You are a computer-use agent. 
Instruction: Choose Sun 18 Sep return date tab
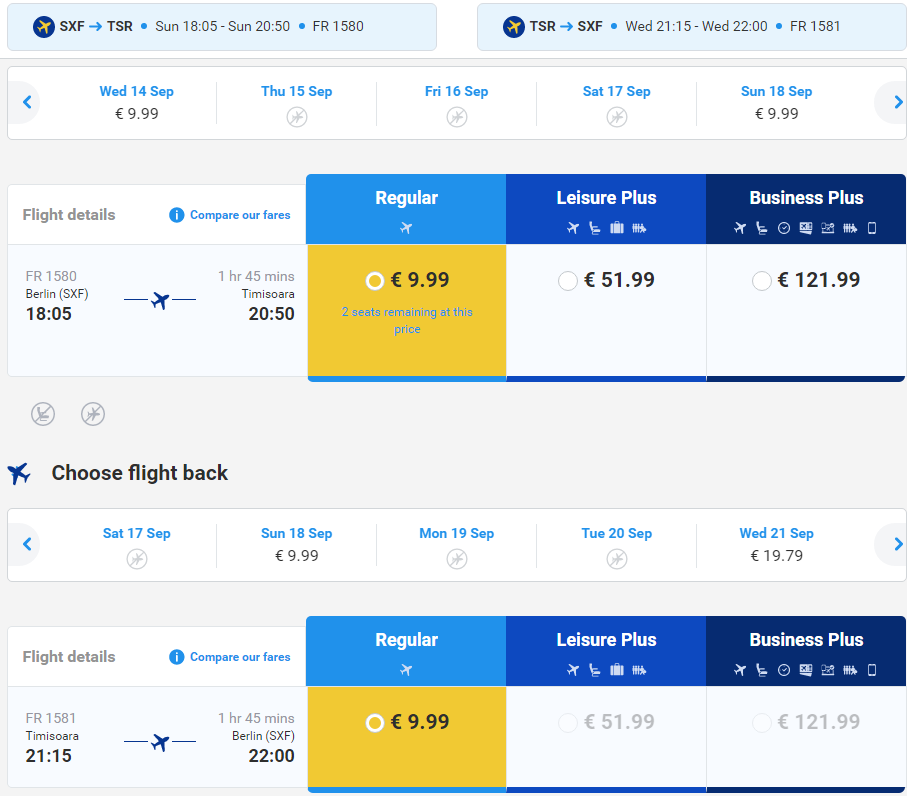[x=296, y=544]
